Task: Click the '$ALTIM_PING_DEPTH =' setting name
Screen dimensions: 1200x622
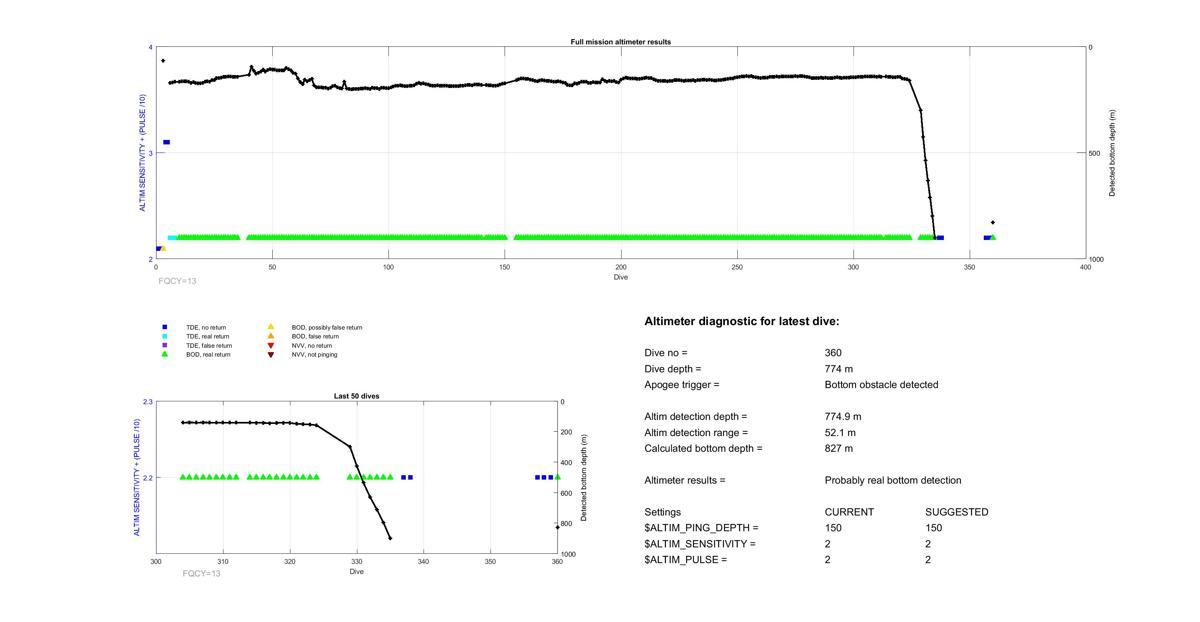Action: 701,528
